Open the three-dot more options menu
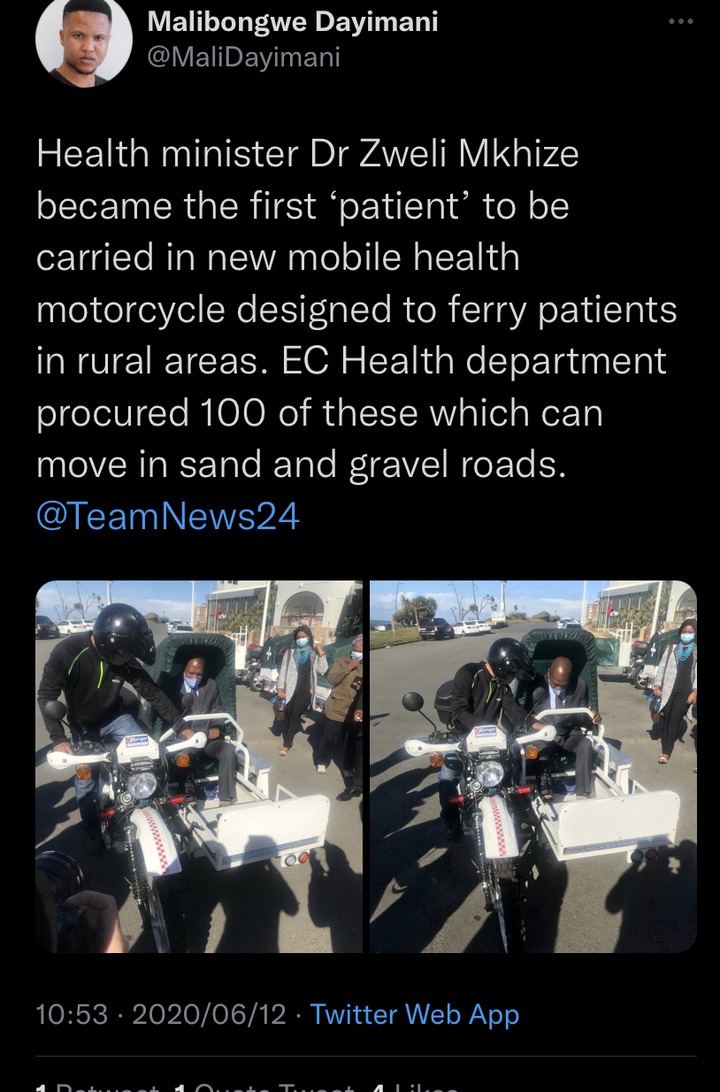 click(x=680, y=22)
